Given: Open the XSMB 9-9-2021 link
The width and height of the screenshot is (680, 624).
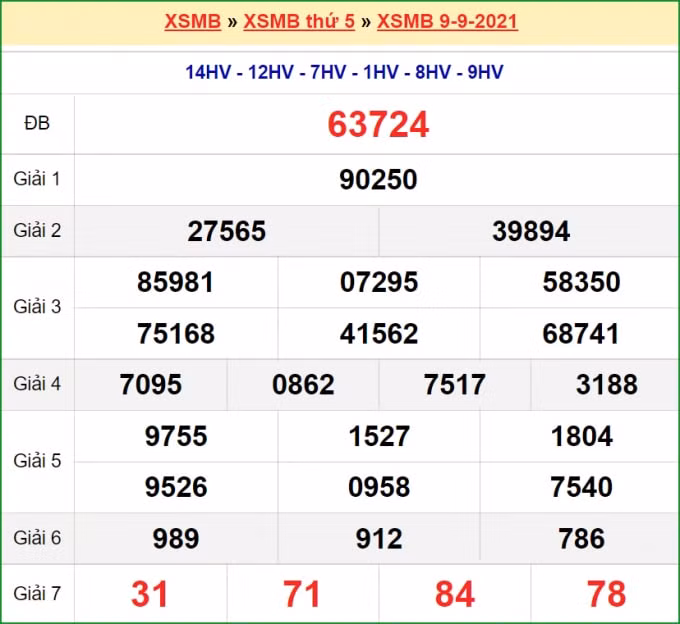Looking at the screenshot, I should (x=447, y=21).
